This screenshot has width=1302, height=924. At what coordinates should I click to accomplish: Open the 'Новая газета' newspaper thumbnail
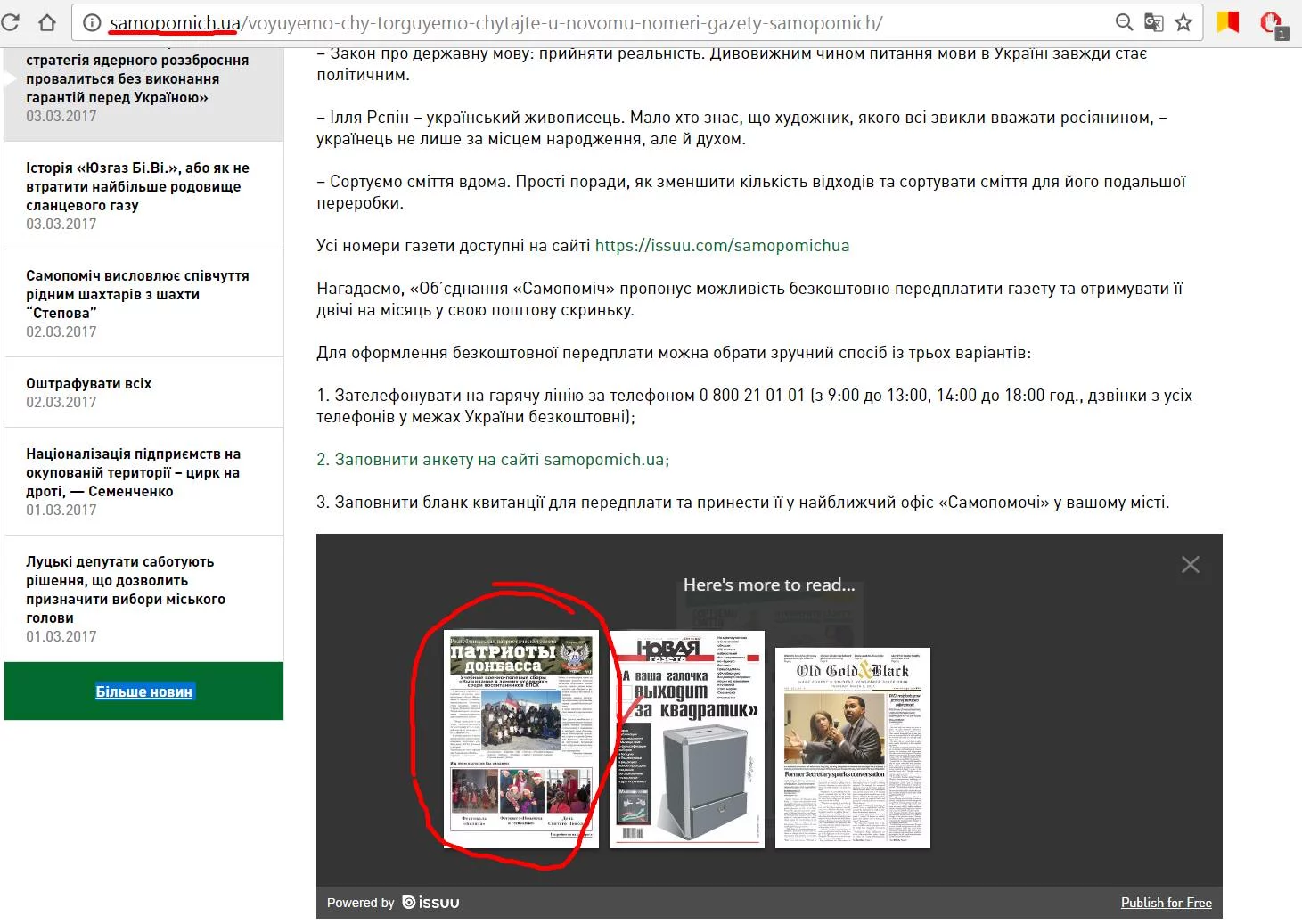coord(687,740)
